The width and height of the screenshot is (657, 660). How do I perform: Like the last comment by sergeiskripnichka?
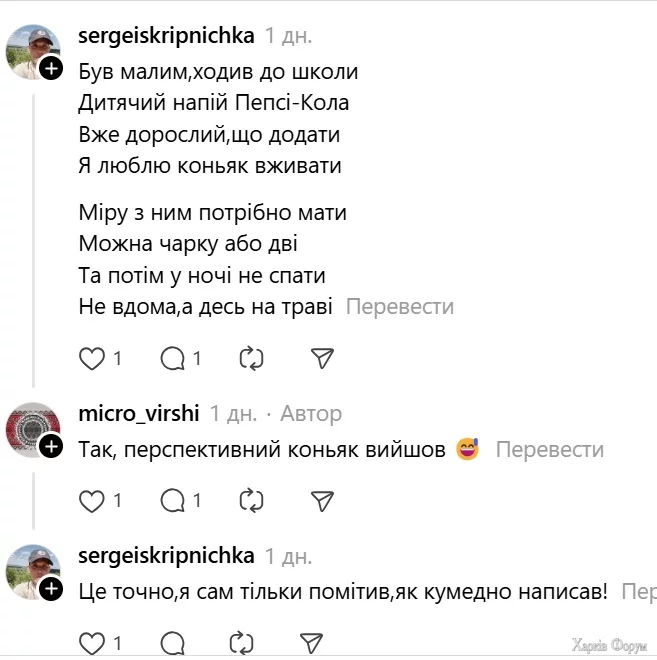[x=92, y=642]
